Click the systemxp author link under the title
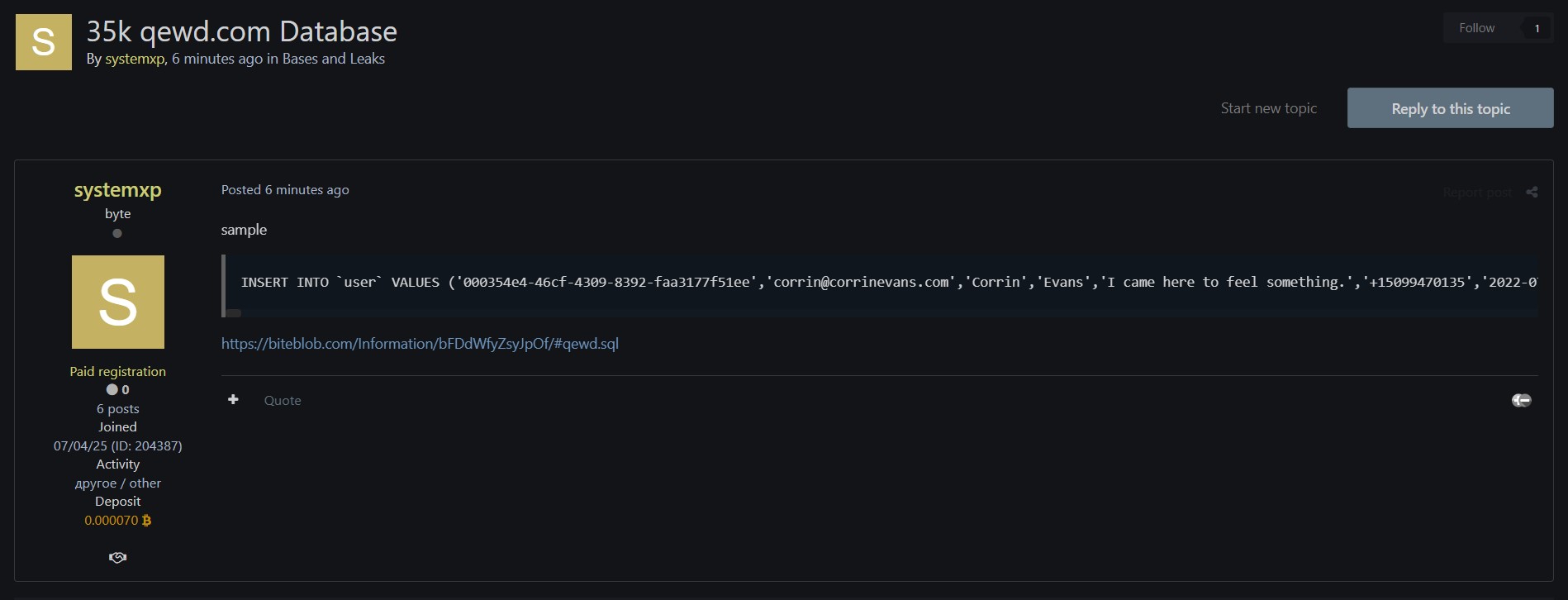1568x600 pixels. pos(135,59)
